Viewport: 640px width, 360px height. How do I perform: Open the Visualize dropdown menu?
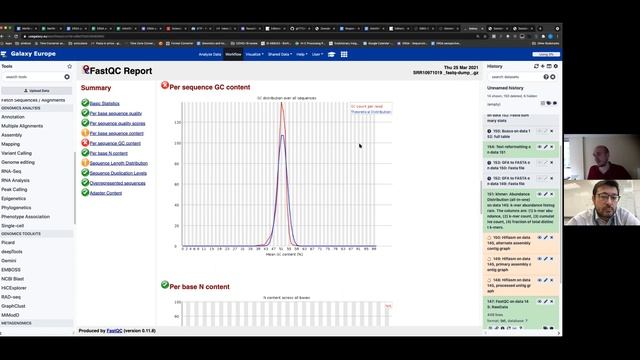click(x=254, y=54)
